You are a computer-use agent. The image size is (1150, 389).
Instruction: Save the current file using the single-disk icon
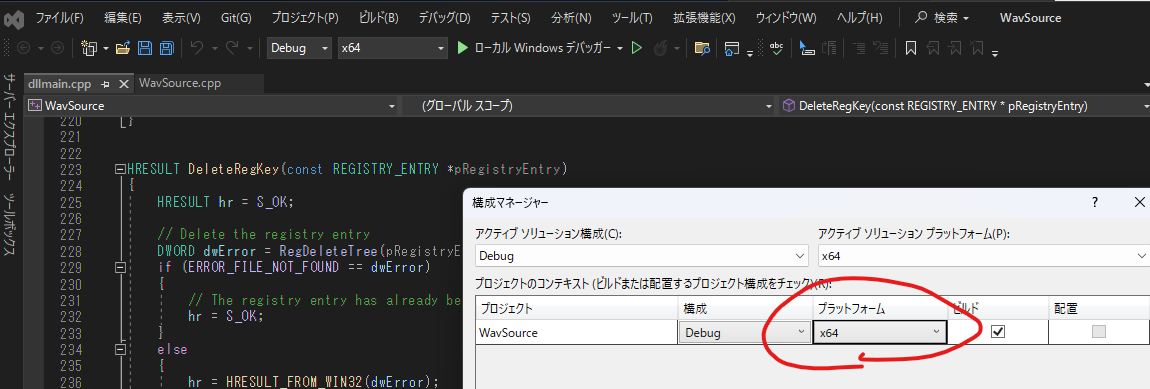(x=144, y=48)
